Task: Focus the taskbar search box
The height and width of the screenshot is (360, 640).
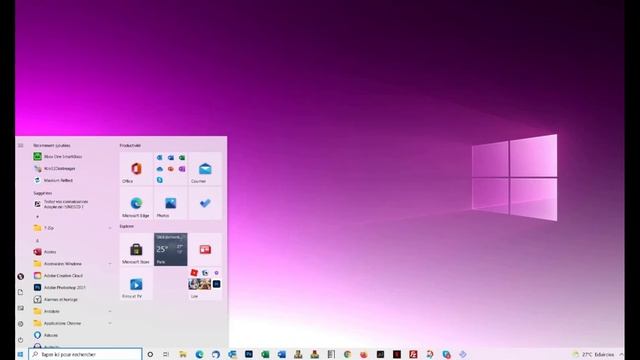Action: coord(85,354)
